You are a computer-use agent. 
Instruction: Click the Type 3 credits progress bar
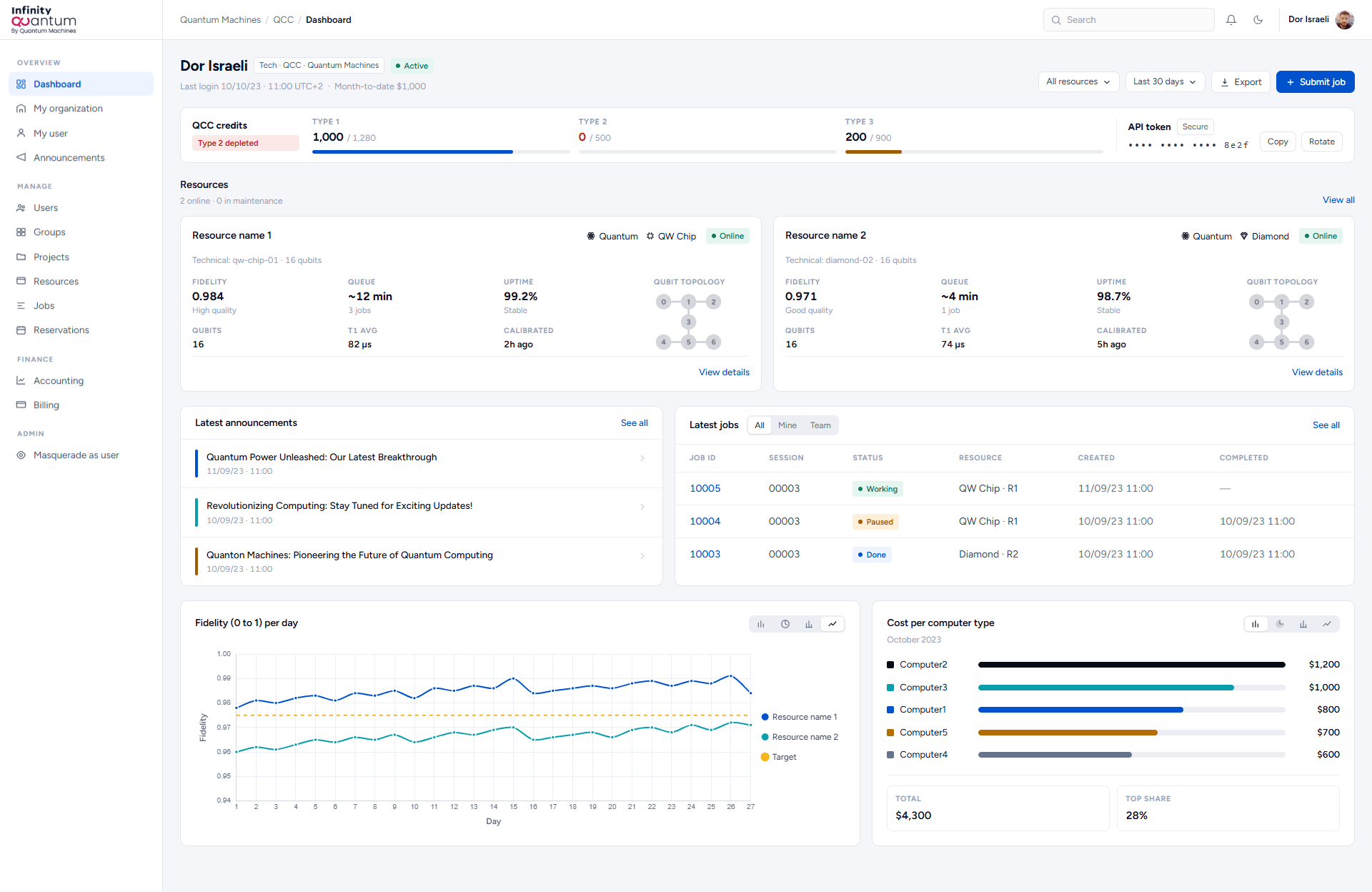click(974, 152)
